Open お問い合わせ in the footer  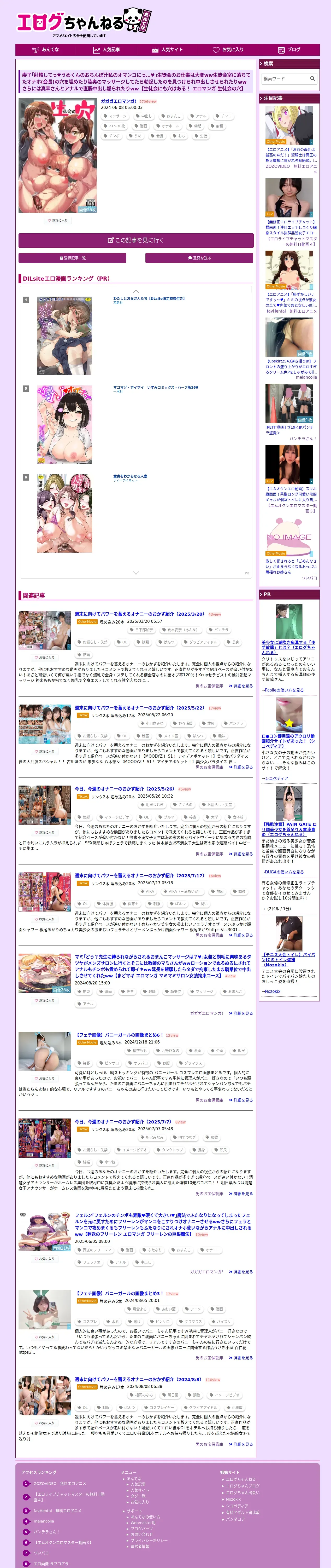point(142,1535)
